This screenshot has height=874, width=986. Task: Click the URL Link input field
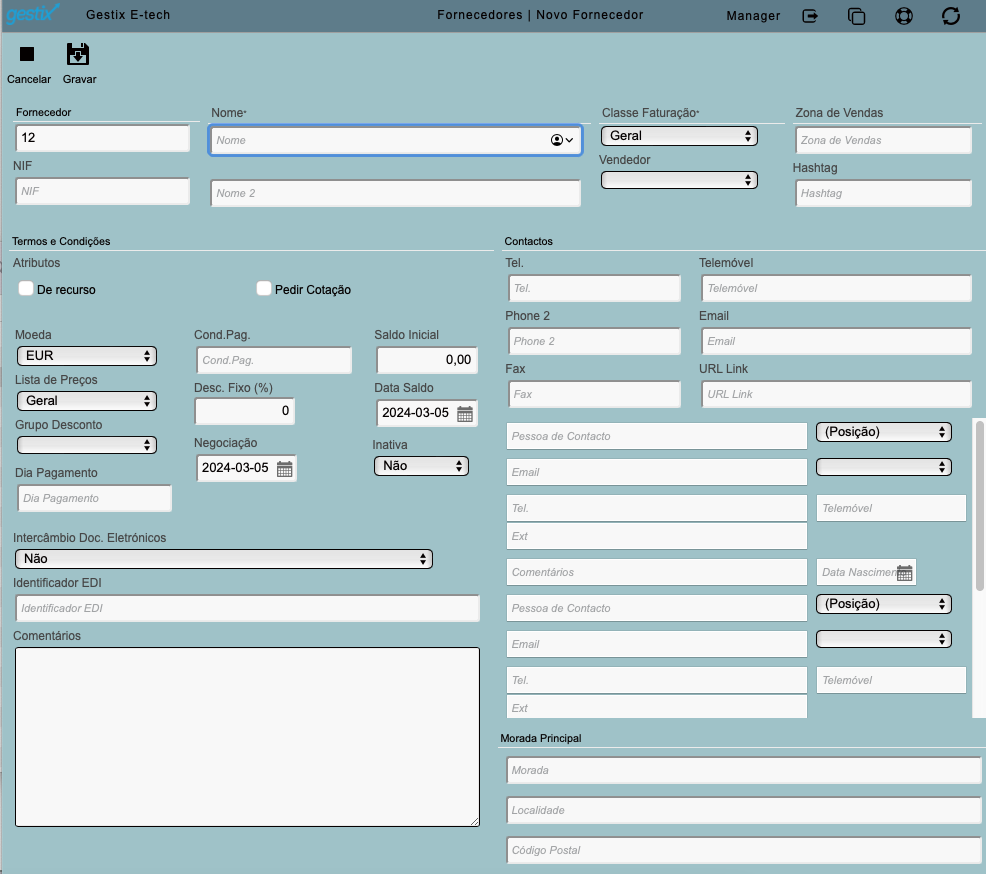(836, 394)
